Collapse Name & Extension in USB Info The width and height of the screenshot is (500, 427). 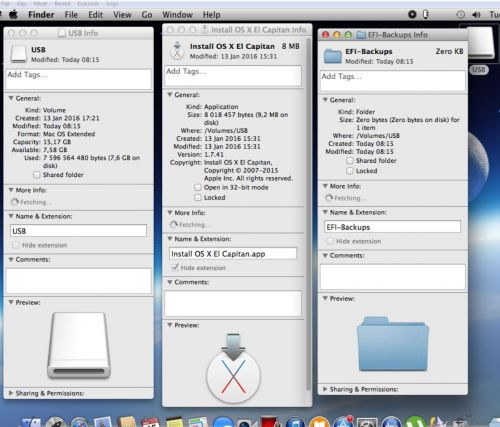(x=11, y=216)
